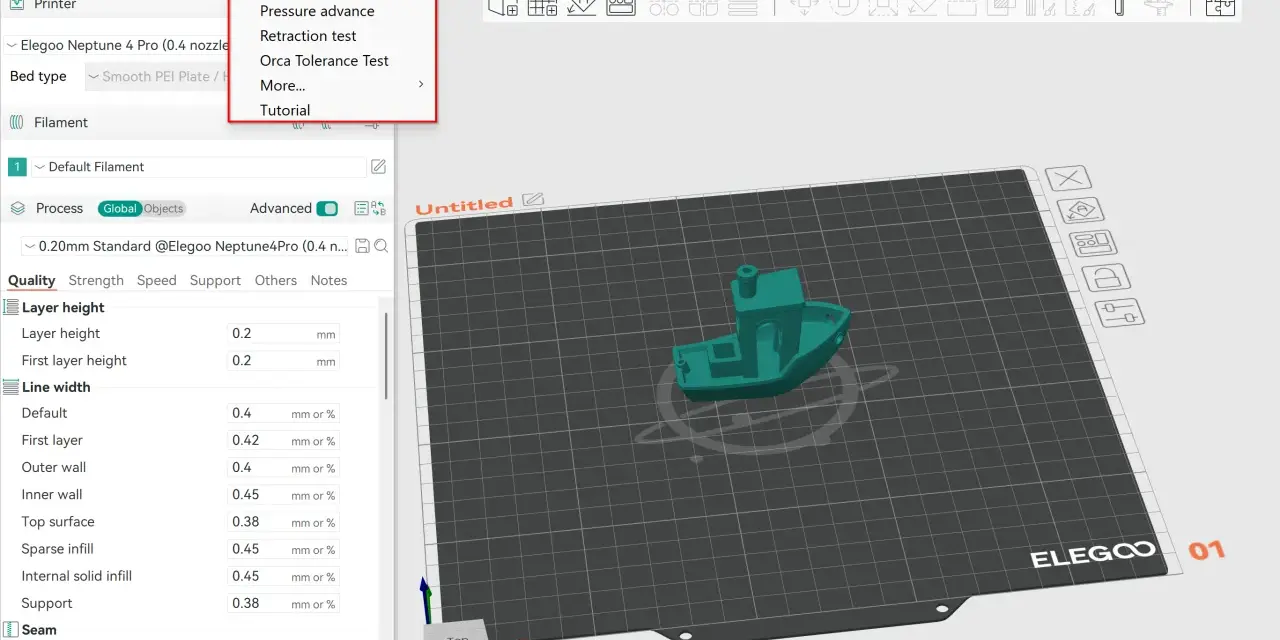Click the Seam section heading

(x=39, y=630)
